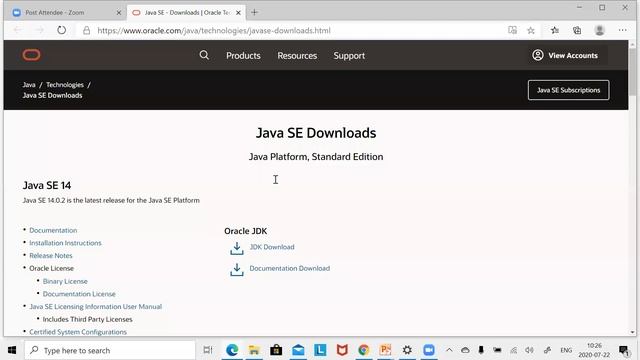Image resolution: width=640 pixels, height=360 pixels.
Task: Open Task View in taskbar
Action: pos(208,350)
